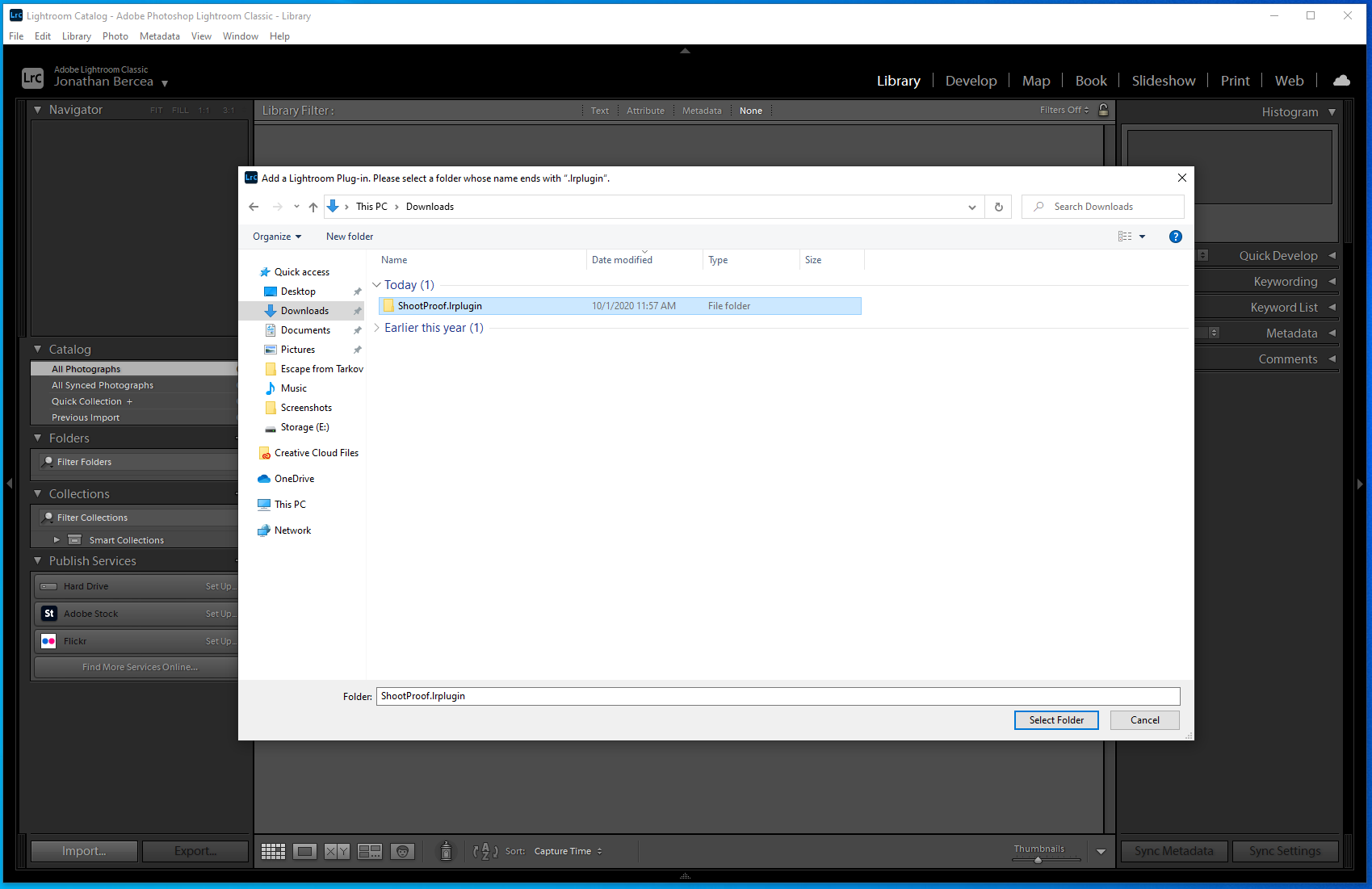Go back in the file dialog
Viewport: 1372px width, 889px height.
click(x=254, y=207)
